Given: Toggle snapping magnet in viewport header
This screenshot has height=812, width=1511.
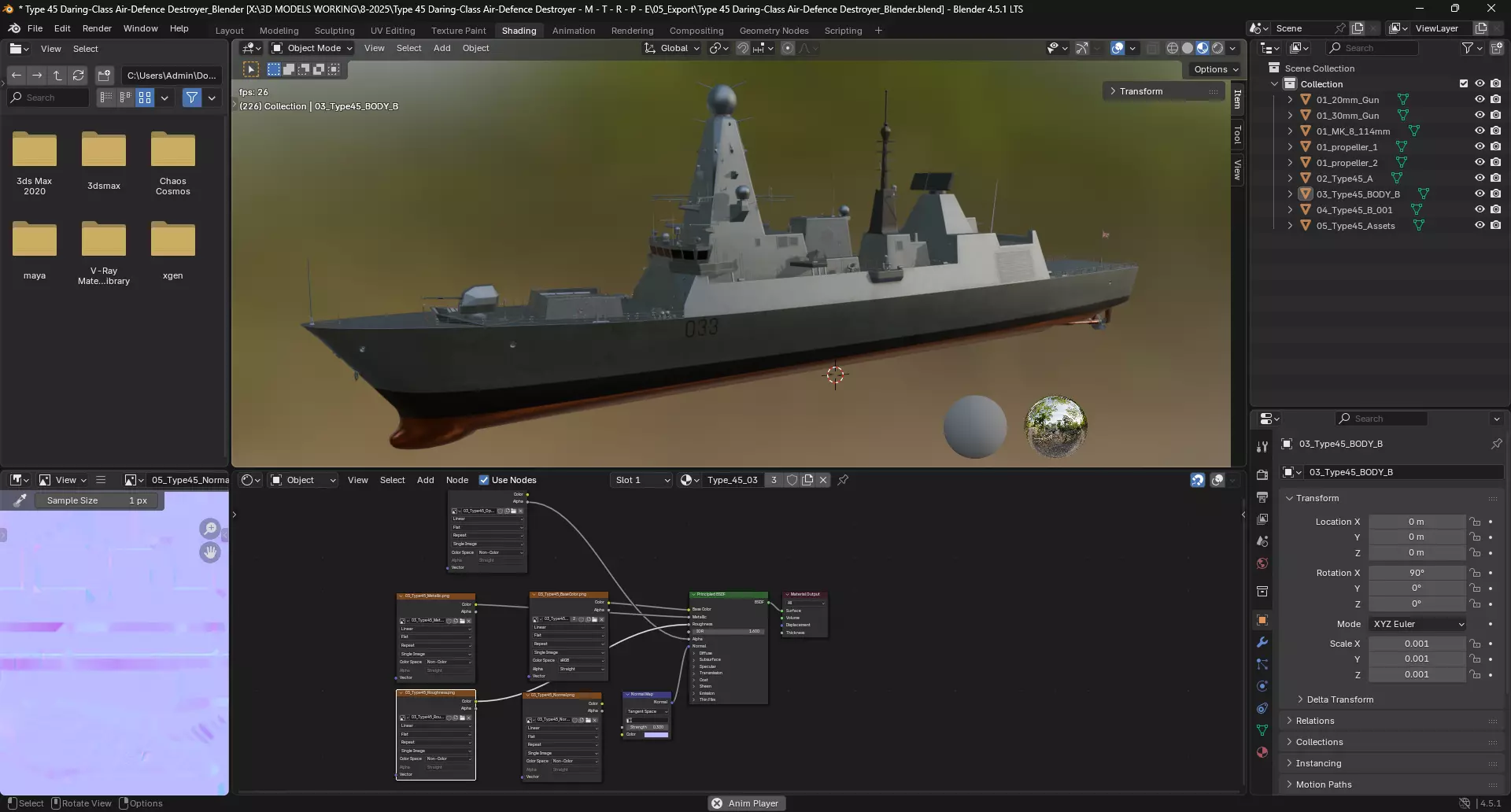Looking at the screenshot, I should [742, 48].
